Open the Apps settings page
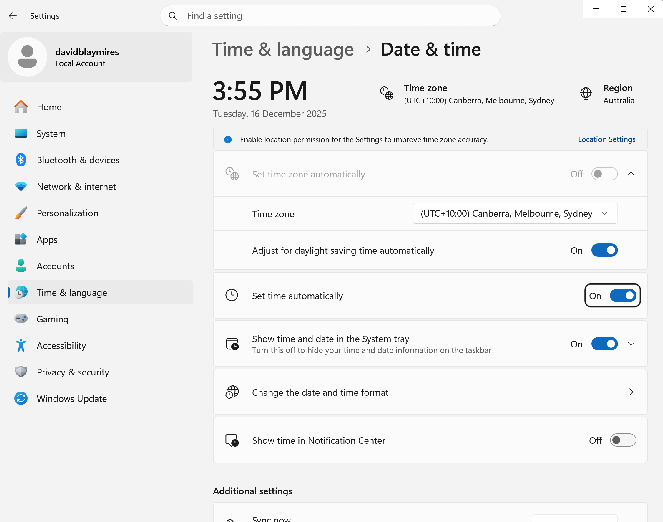The image size is (663, 522). 100,239
